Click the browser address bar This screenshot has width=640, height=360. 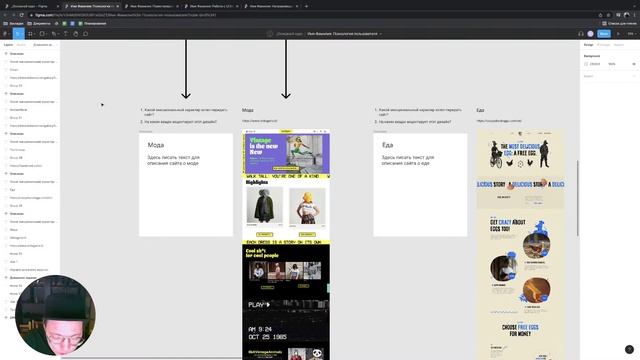(314, 15)
